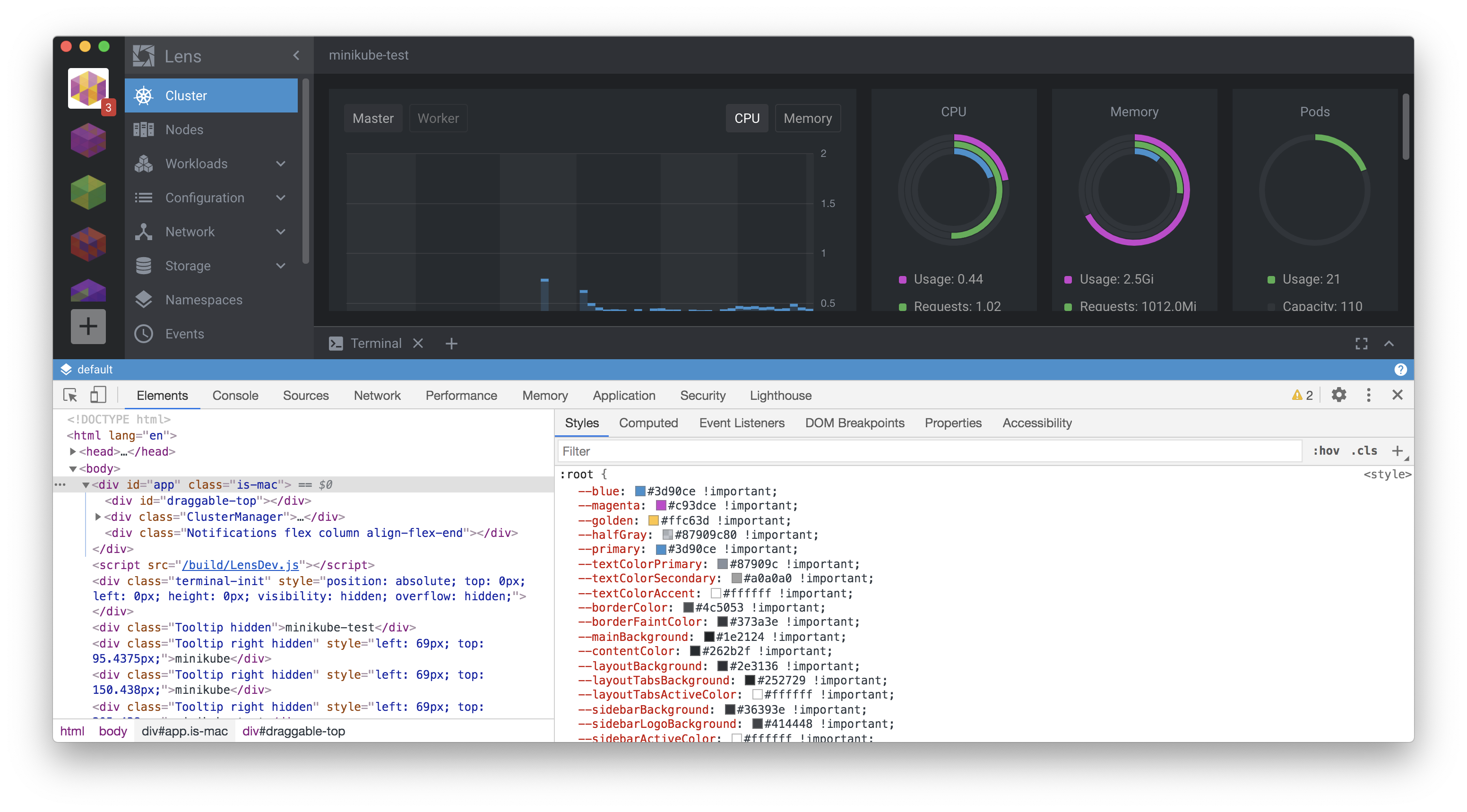Activate the inspect element picker in DevTools
Viewport: 1467px width, 812px height.
click(x=70, y=395)
